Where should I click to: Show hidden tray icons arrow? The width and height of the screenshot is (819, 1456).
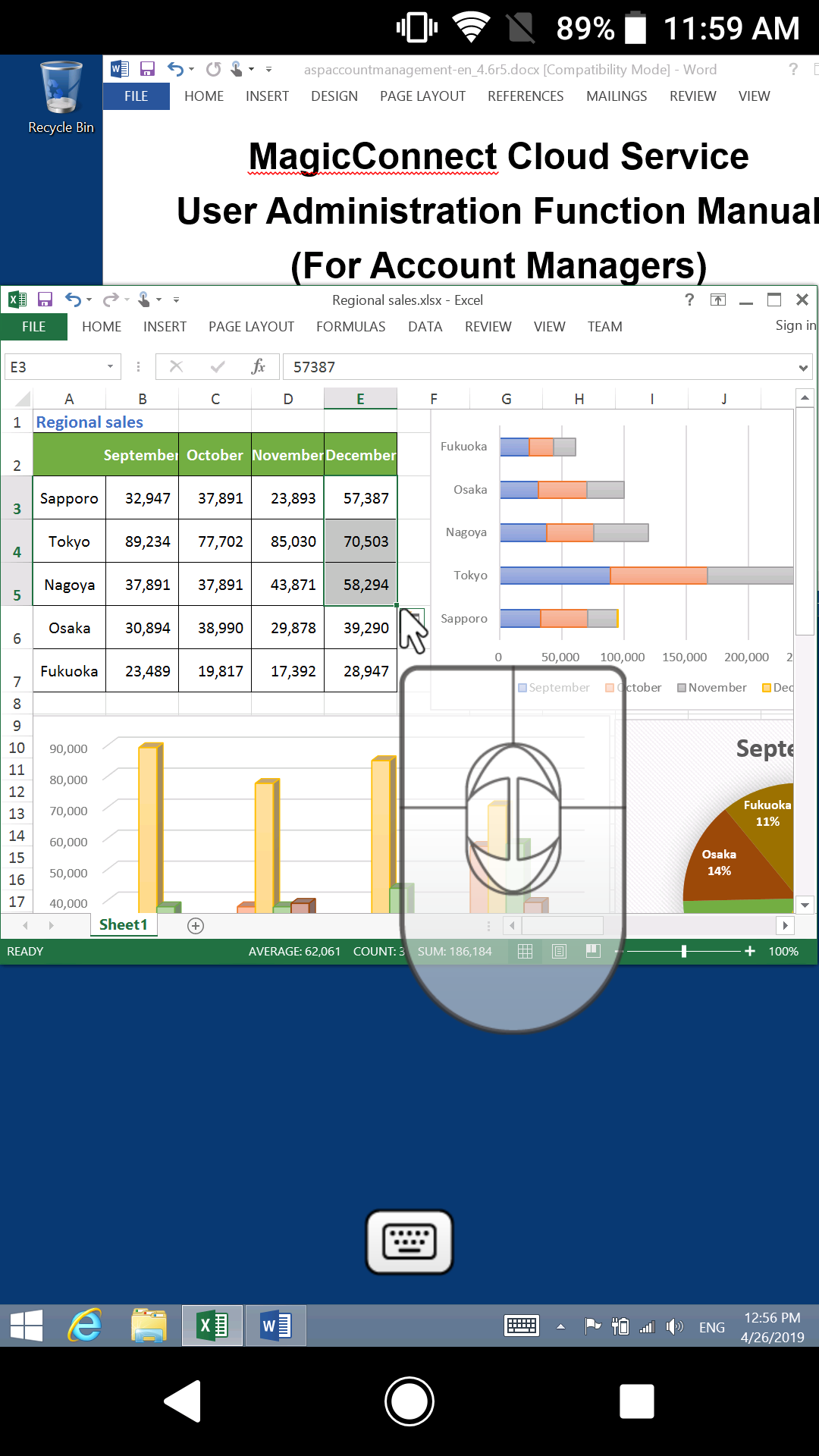tap(560, 1326)
